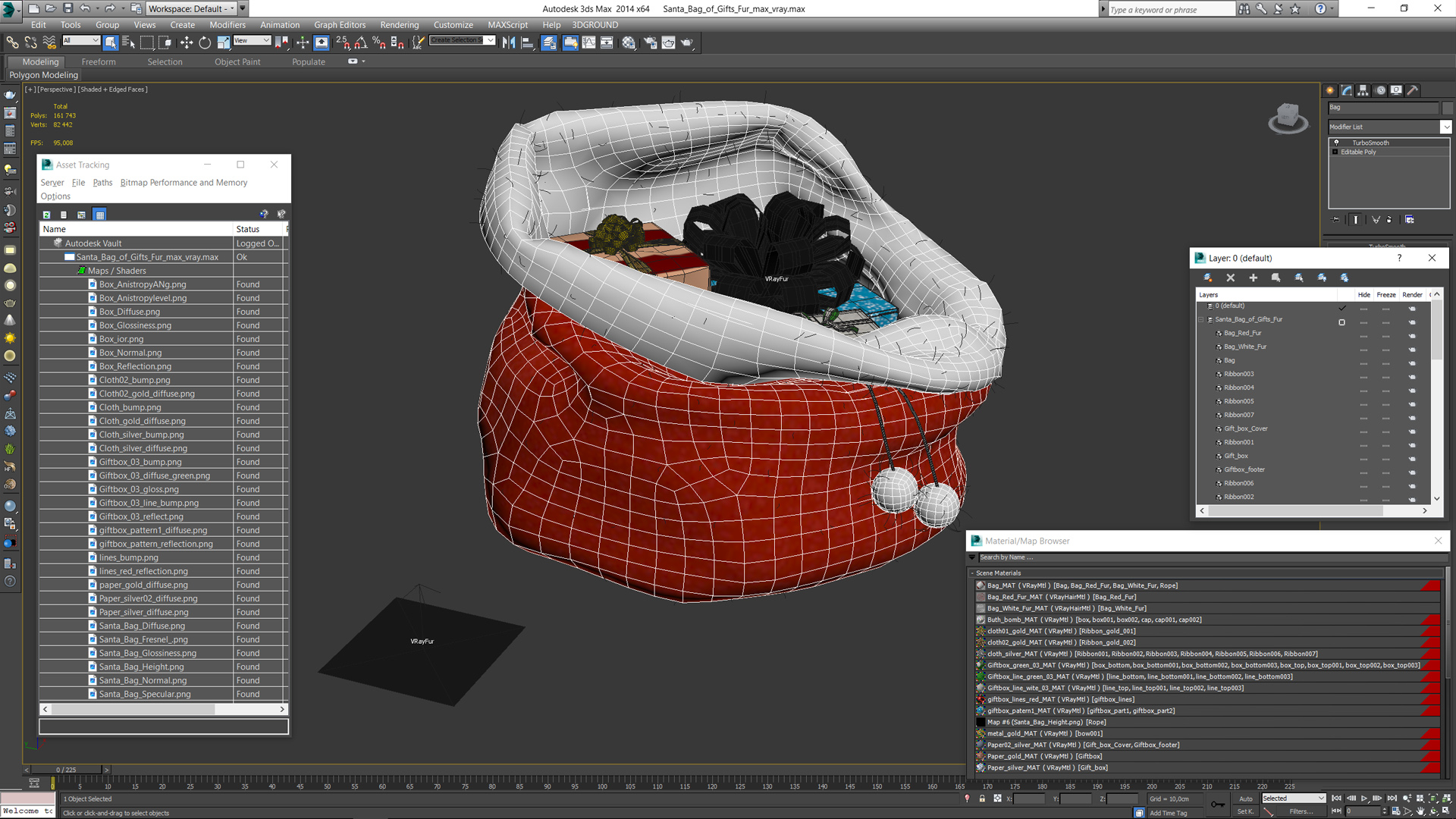Open the Rendering menu
This screenshot has height=819, width=1456.
click(399, 24)
